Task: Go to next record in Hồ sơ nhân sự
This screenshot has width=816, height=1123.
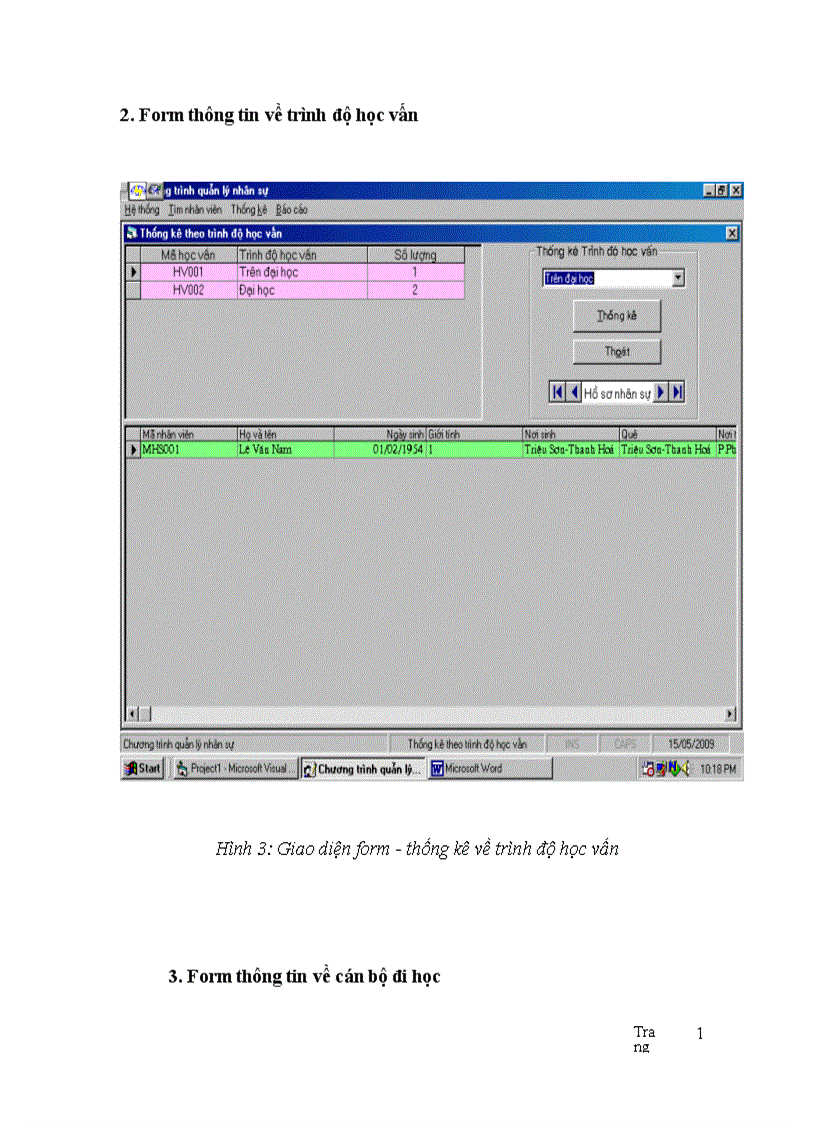Action: (661, 393)
